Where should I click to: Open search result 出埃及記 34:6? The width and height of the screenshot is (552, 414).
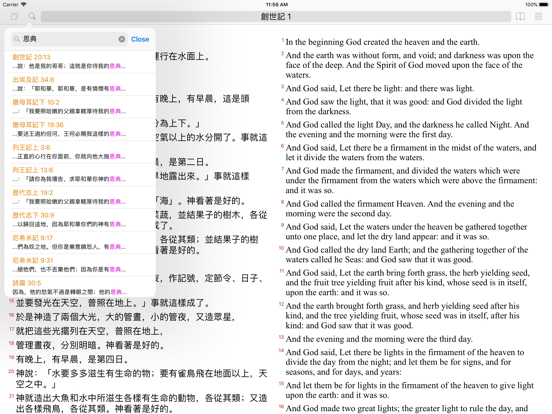[80, 84]
